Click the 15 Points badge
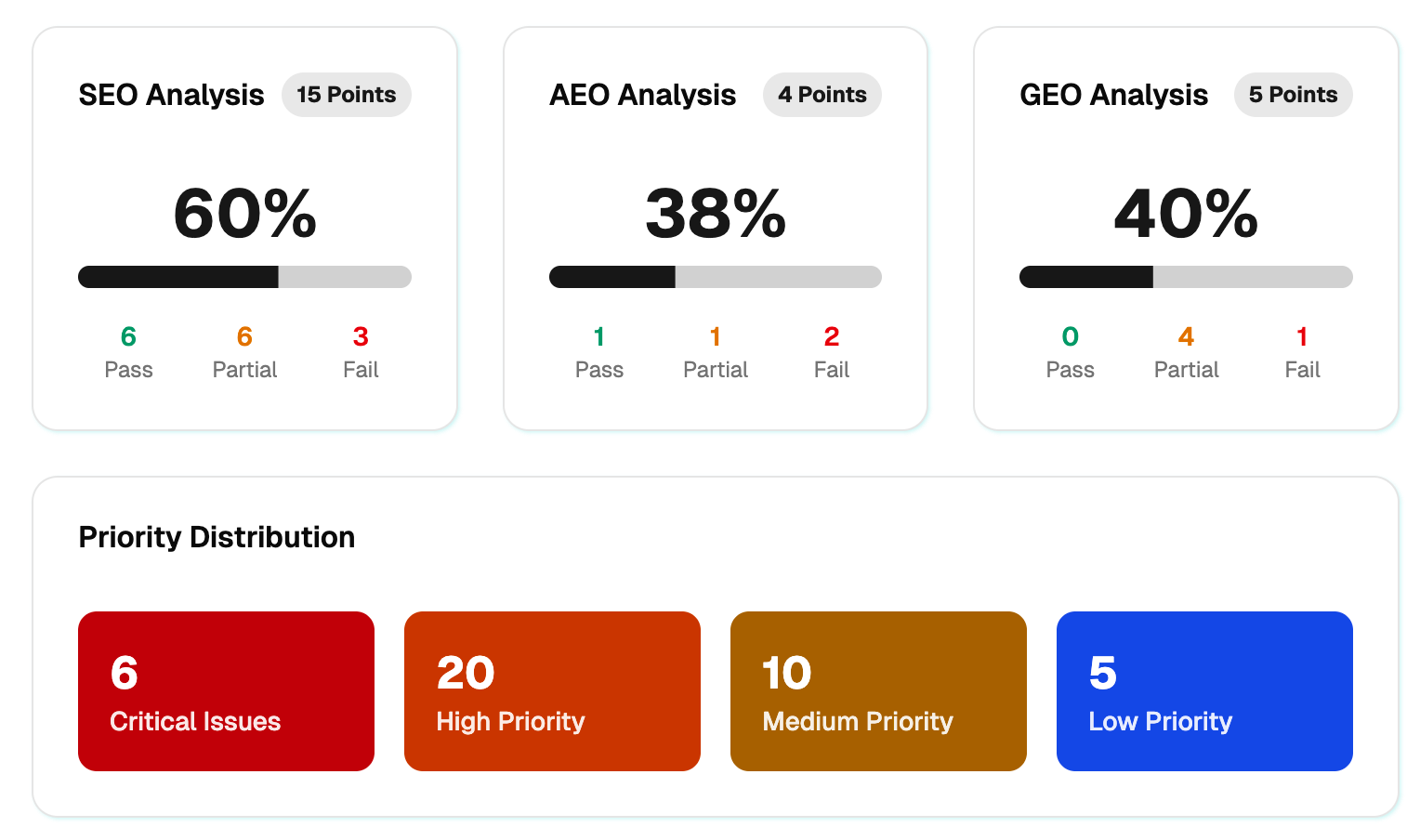Viewport: 1420px width, 840px height. pos(346,95)
